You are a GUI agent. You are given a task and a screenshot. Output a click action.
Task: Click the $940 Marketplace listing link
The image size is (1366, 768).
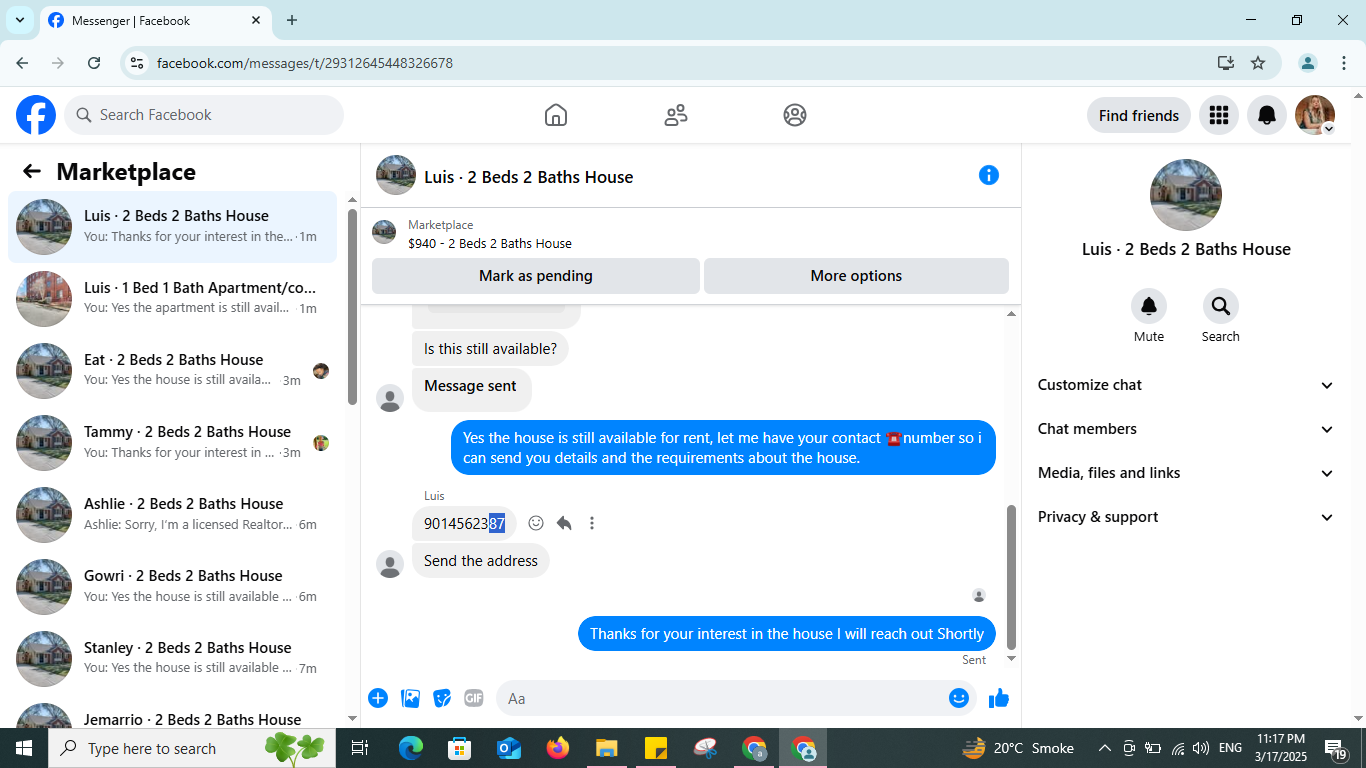(x=490, y=243)
